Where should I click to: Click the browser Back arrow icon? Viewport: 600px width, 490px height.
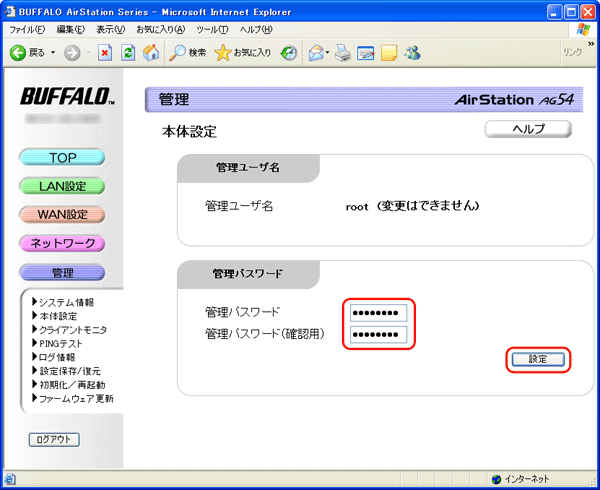pos(19,52)
